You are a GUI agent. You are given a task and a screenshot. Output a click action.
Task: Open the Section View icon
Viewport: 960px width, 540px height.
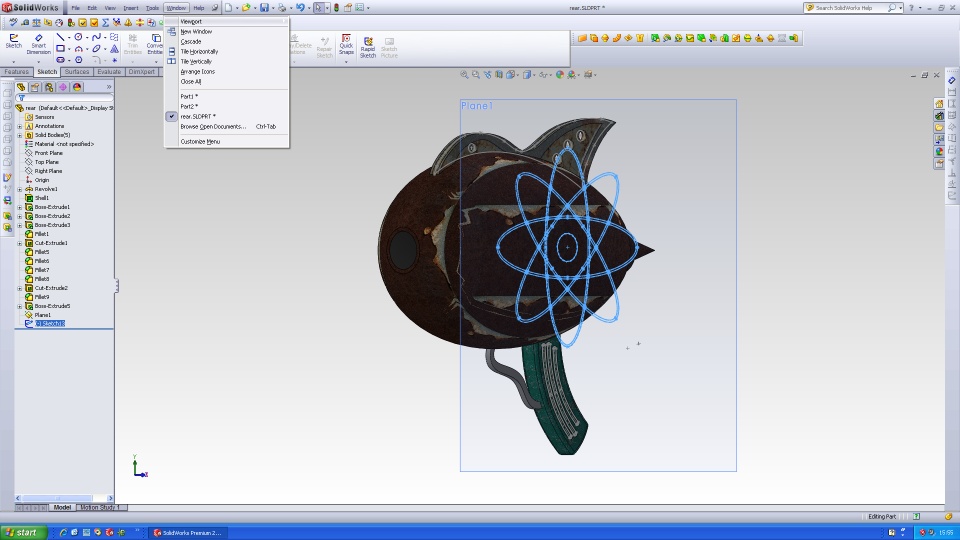pos(499,75)
